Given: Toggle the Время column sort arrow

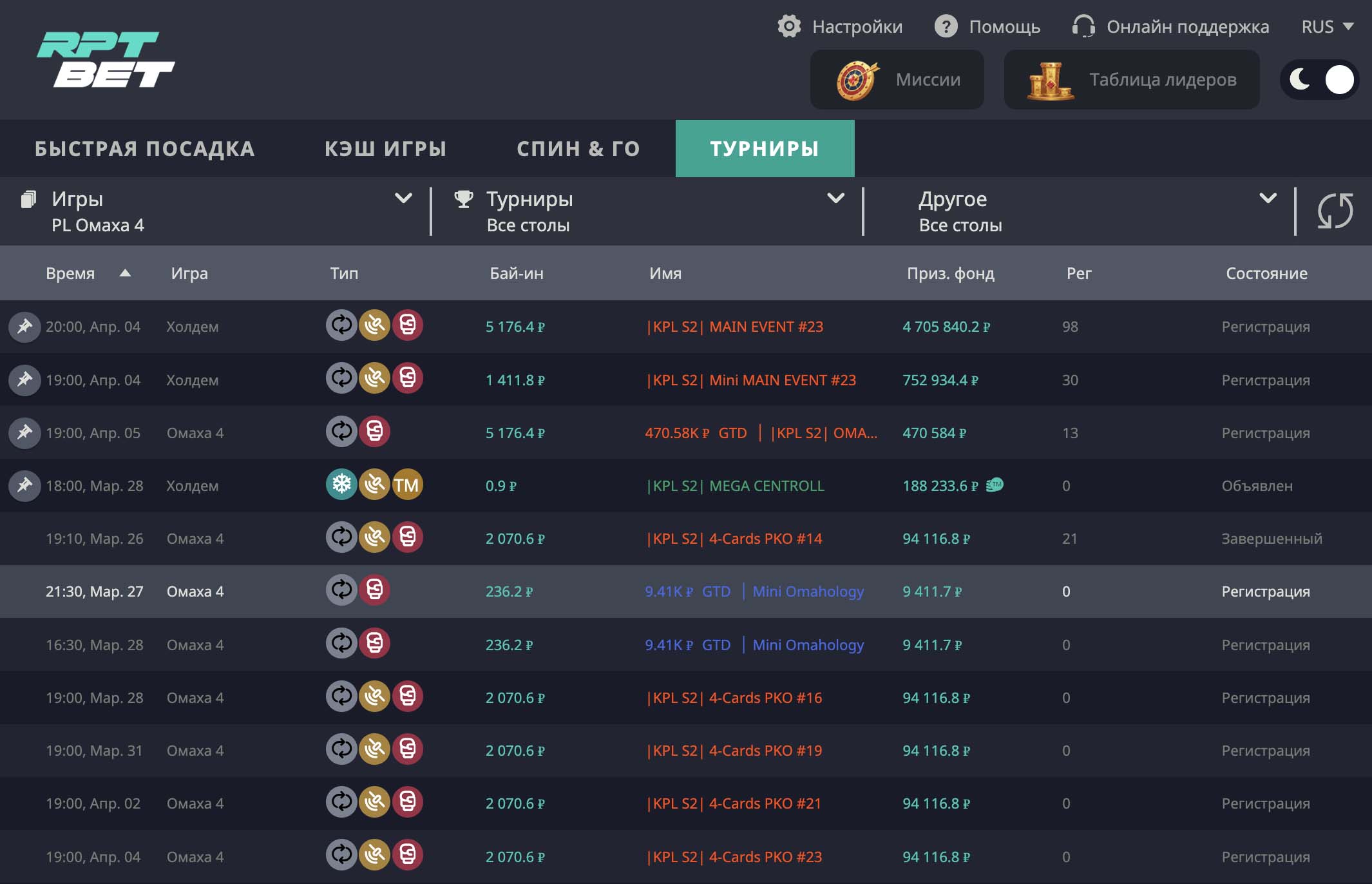Looking at the screenshot, I should click(x=126, y=273).
